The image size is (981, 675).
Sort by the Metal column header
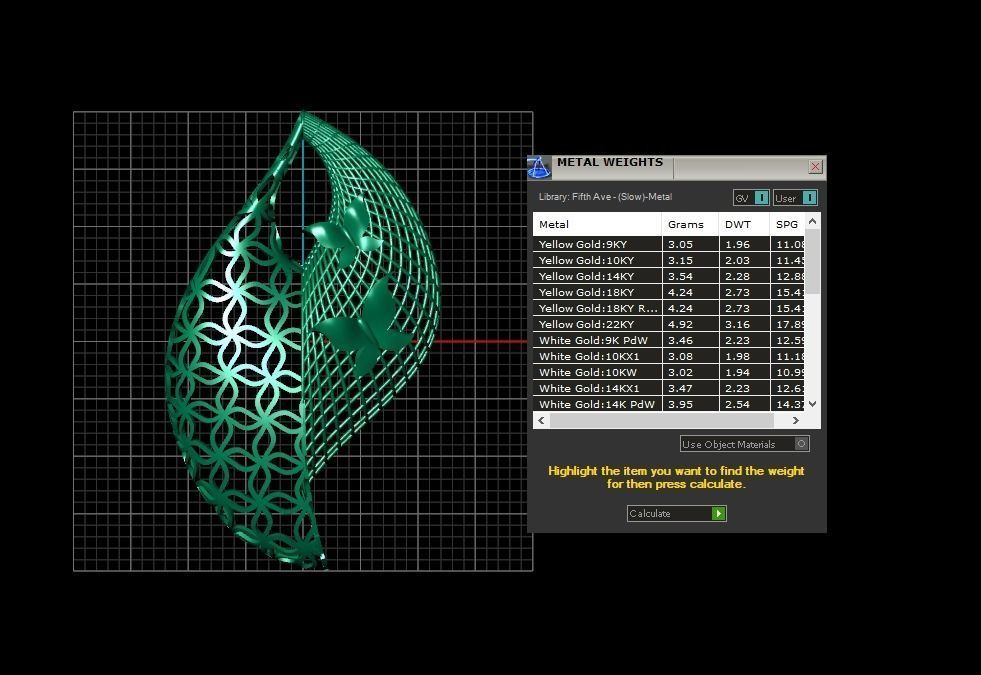[x=597, y=224]
